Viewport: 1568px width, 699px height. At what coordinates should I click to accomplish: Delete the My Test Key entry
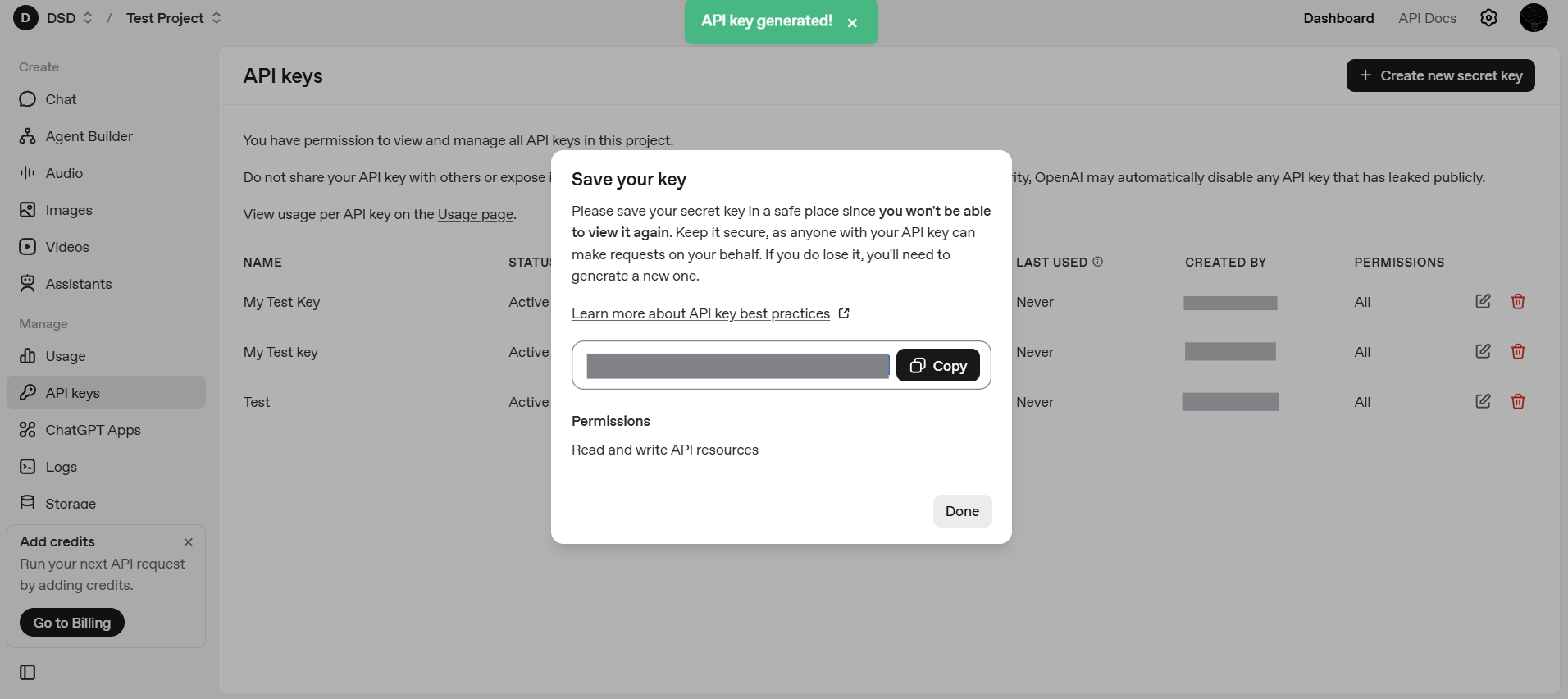1518,302
